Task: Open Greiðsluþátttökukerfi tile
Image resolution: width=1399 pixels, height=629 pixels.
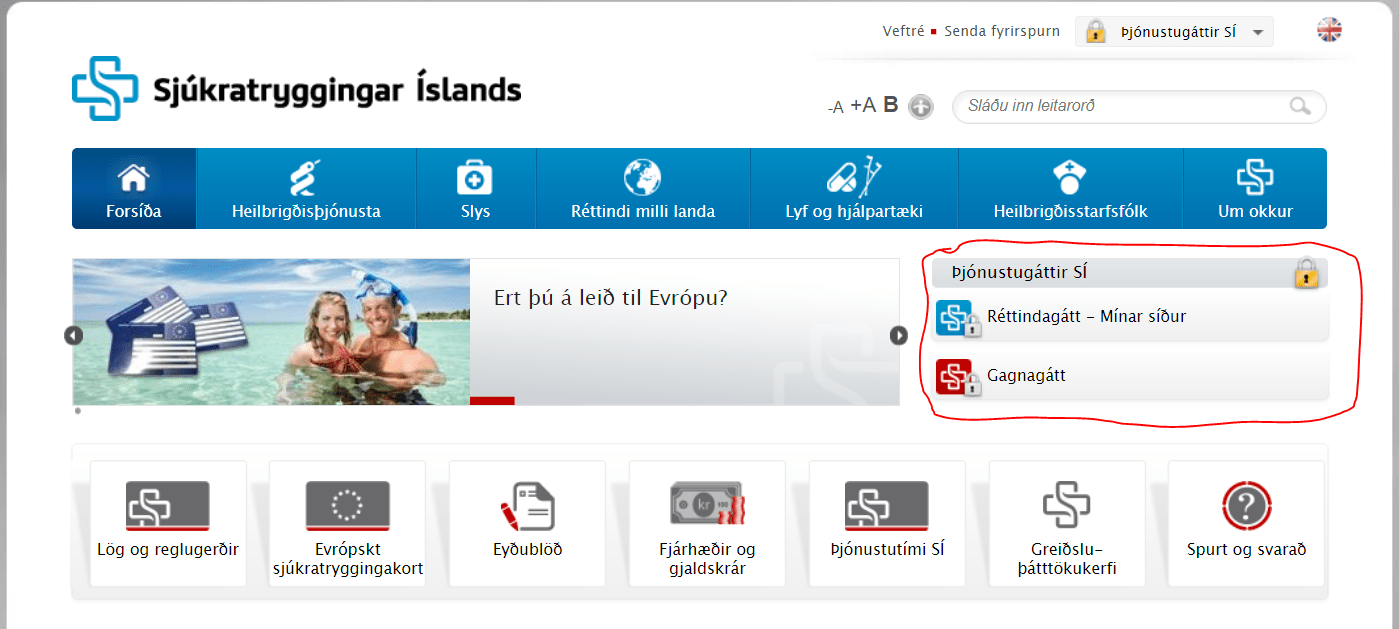Action: 1067,523
